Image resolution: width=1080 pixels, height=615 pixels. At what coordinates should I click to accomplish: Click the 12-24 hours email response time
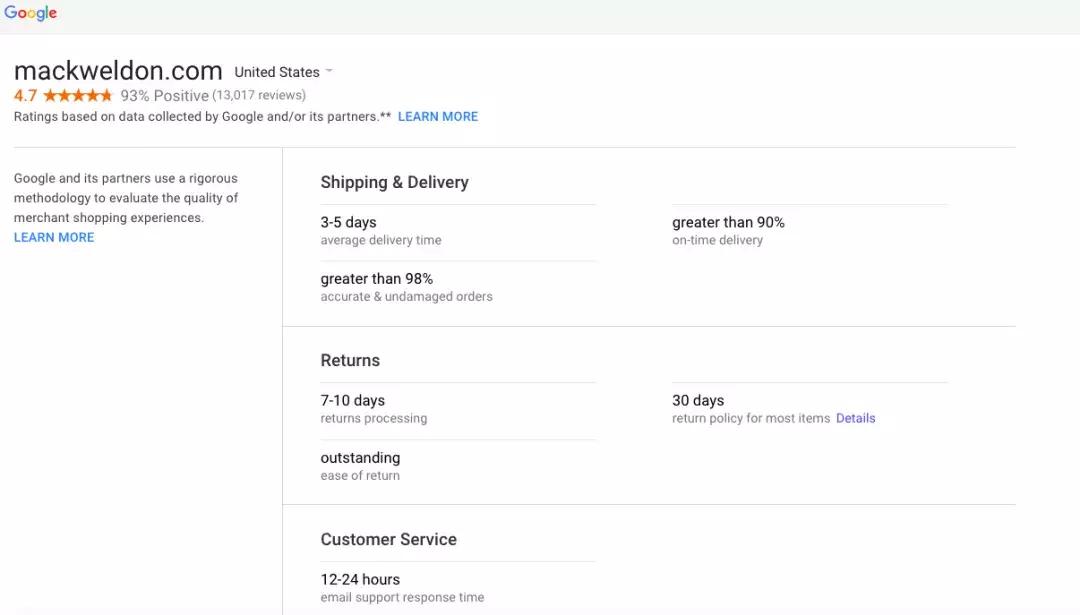[x=360, y=580]
